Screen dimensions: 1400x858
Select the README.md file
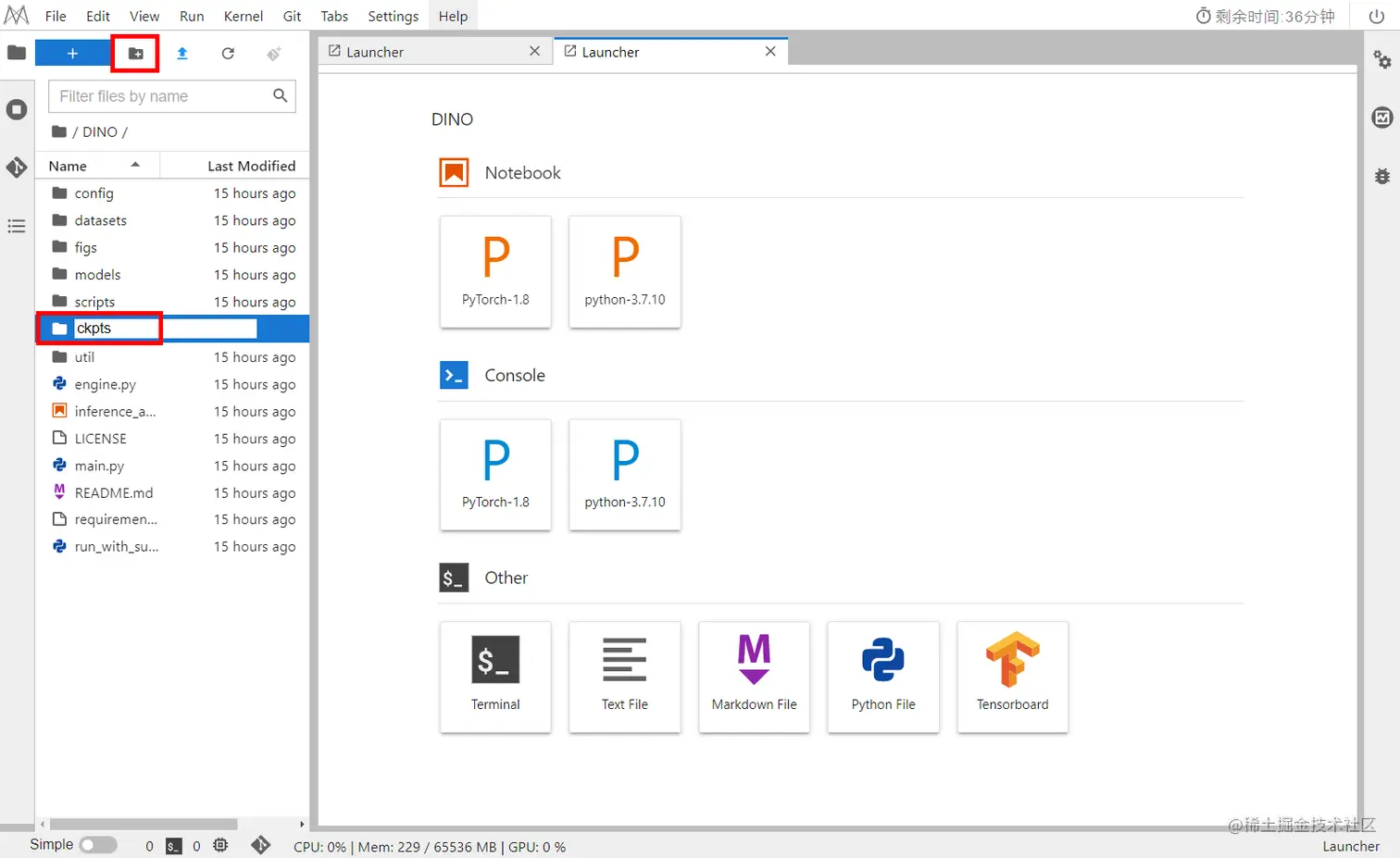pyautogui.click(x=172, y=493)
